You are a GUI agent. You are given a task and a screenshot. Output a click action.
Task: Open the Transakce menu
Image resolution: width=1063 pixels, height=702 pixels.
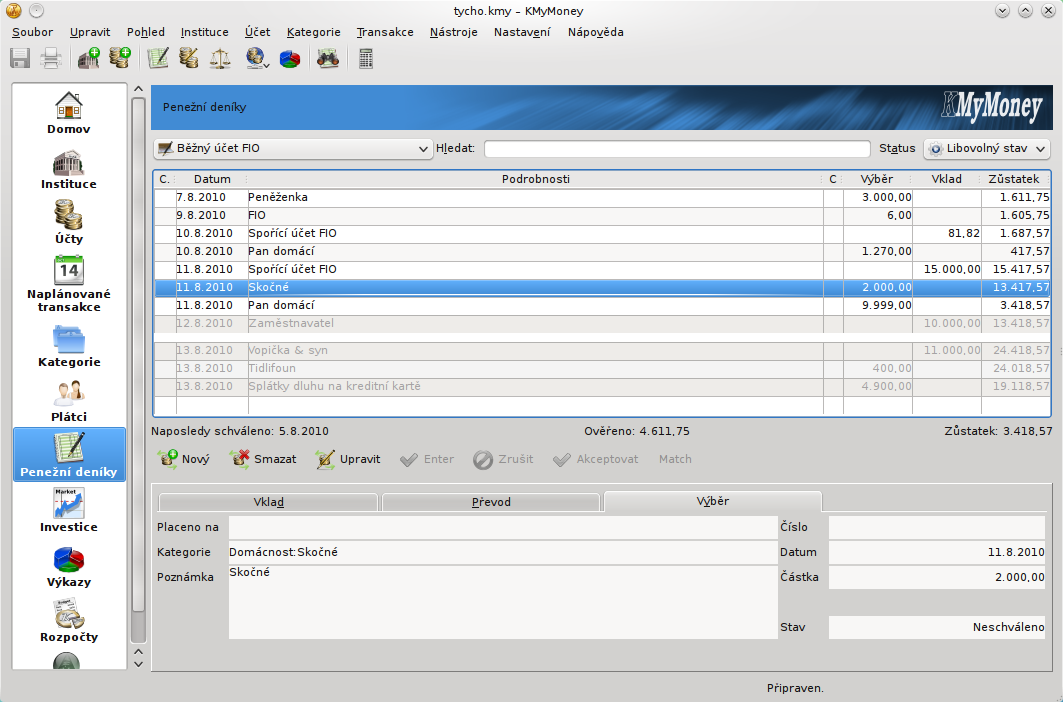(385, 32)
